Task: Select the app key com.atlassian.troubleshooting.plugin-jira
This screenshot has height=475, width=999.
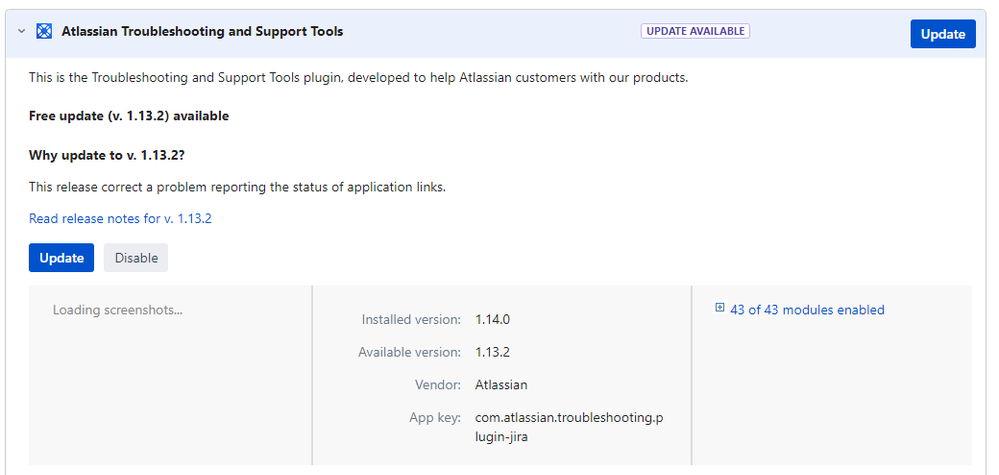Action: point(570,428)
